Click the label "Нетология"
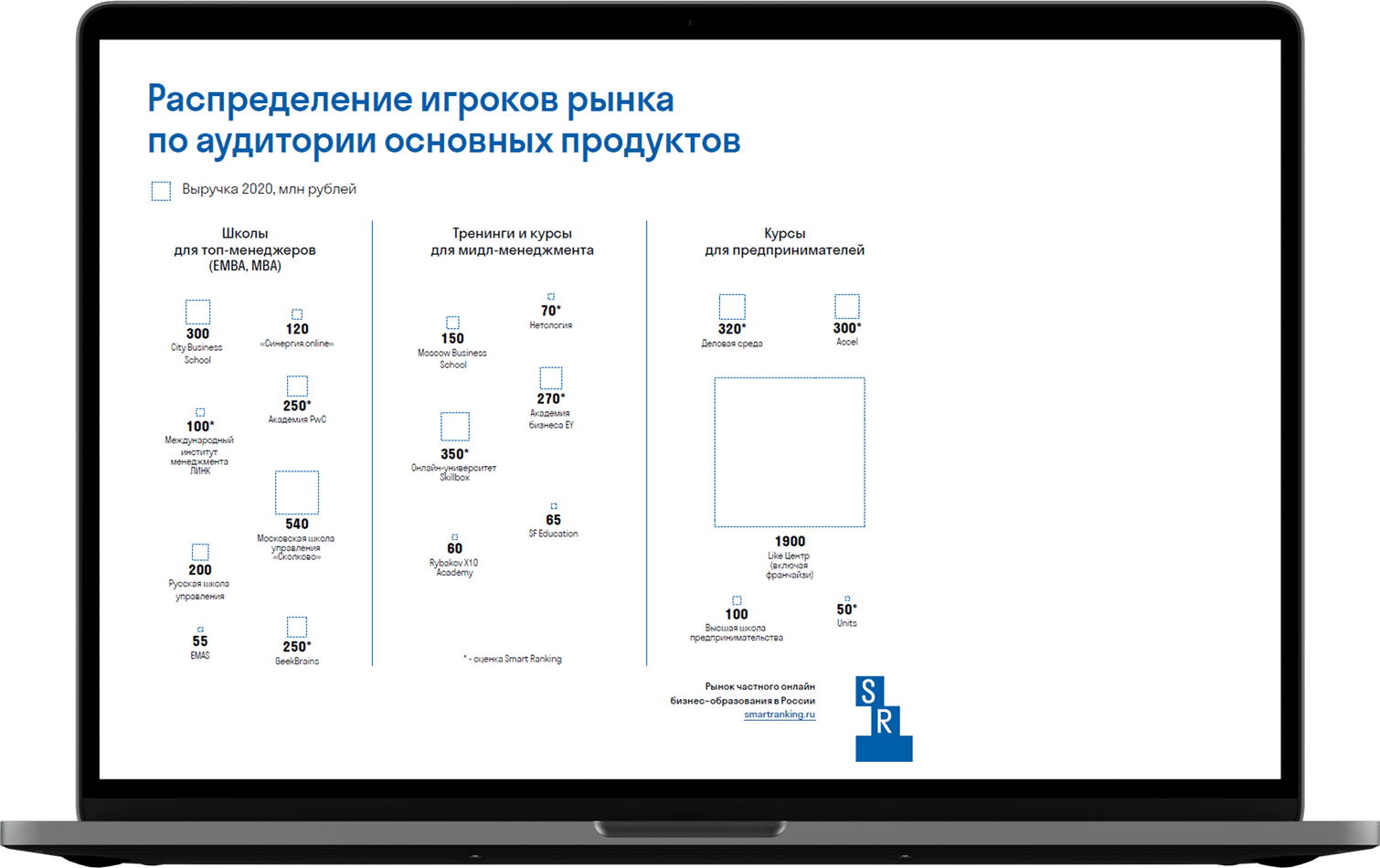Screen dimensions: 1380x868 pos(551,325)
